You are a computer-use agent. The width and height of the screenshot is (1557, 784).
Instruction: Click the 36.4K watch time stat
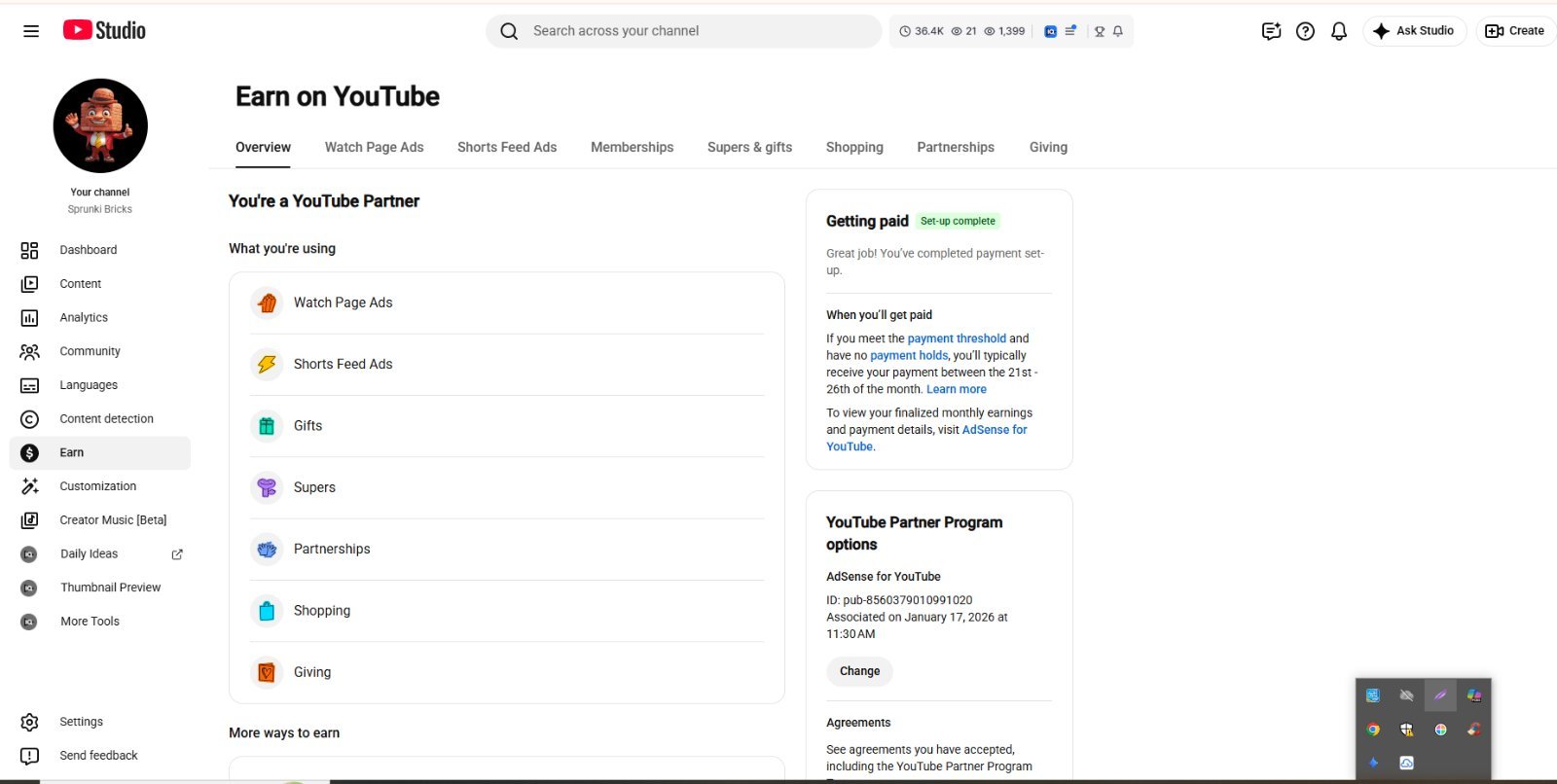[922, 31]
